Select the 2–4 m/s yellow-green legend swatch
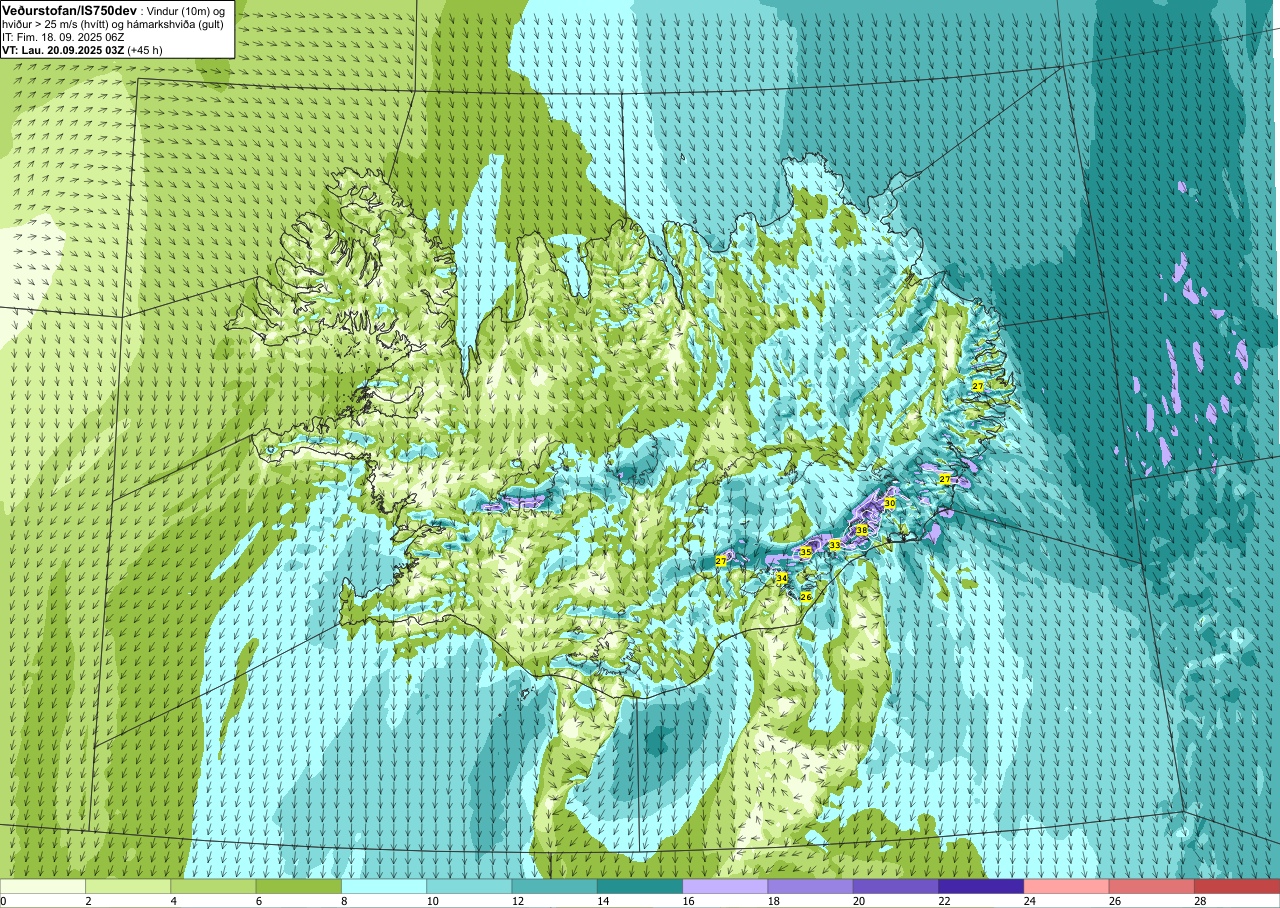 [x=128, y=886]
